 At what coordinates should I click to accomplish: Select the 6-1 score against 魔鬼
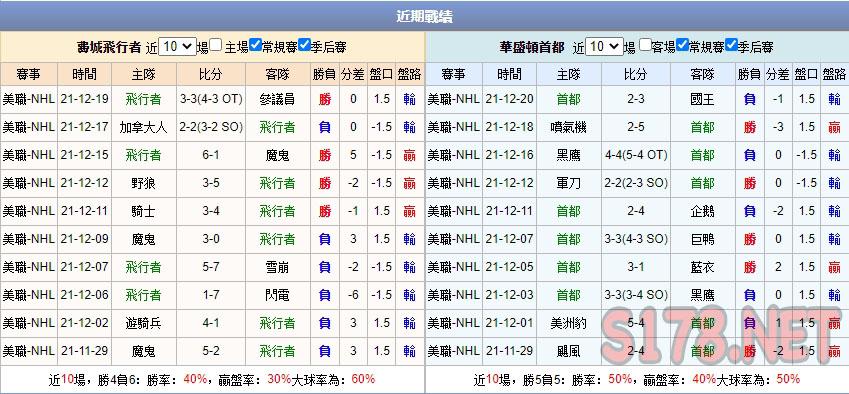211,155
